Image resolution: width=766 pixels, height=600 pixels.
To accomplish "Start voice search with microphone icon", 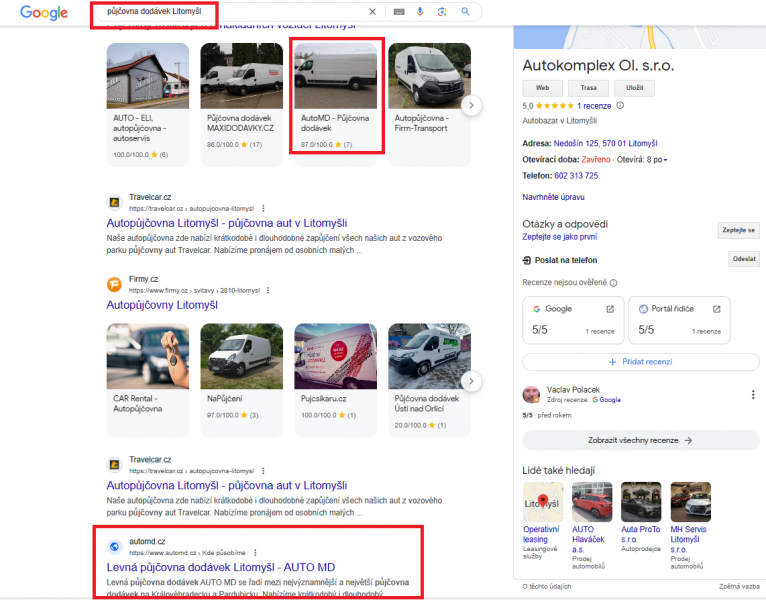I will tap(420, 12).
